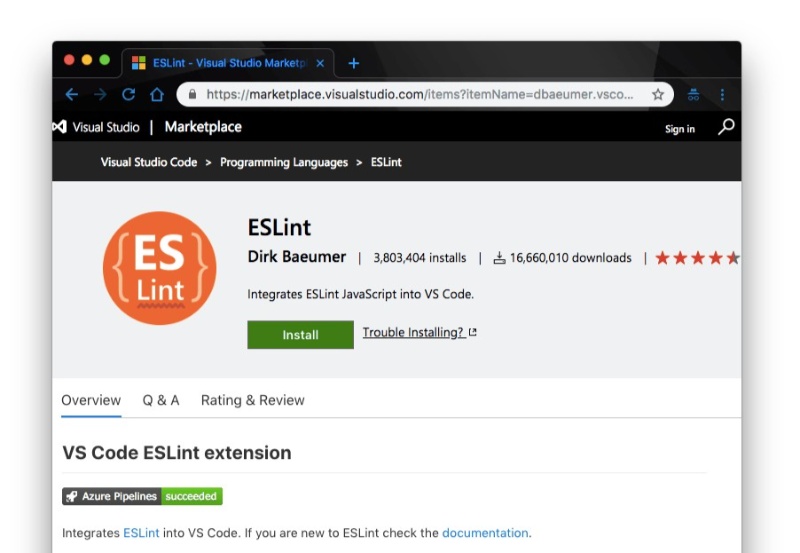Close the ESLint Marketplace tab
800x553 pixels.
pyautogui.click(x=320, y=63)
